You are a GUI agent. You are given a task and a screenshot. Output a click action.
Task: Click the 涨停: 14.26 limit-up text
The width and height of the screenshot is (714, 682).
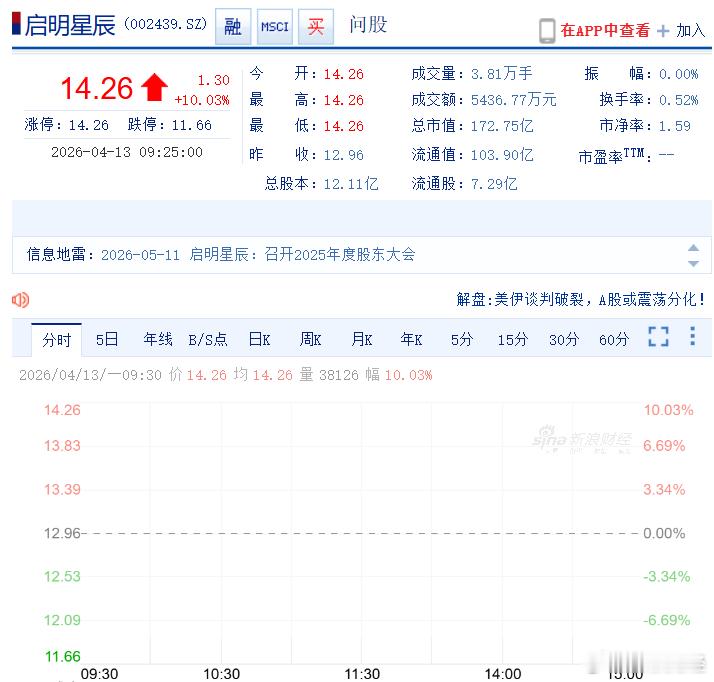click(x=66, y=125)
